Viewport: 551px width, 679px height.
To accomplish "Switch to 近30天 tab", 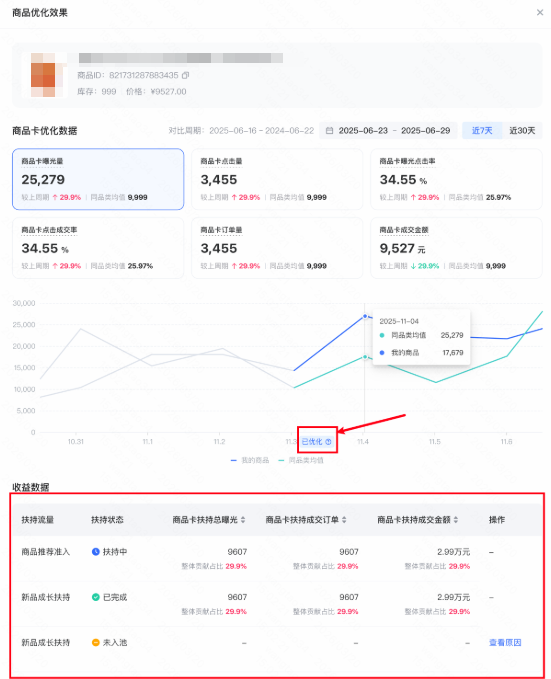I will click(522, 130).
